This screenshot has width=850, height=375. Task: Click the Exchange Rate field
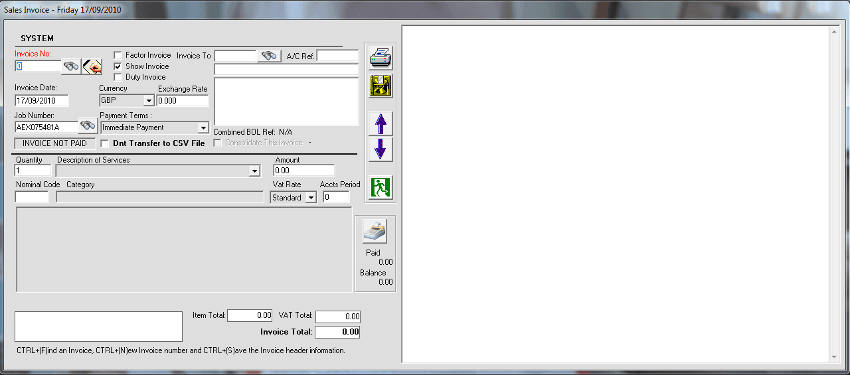[x=183, y=101]
